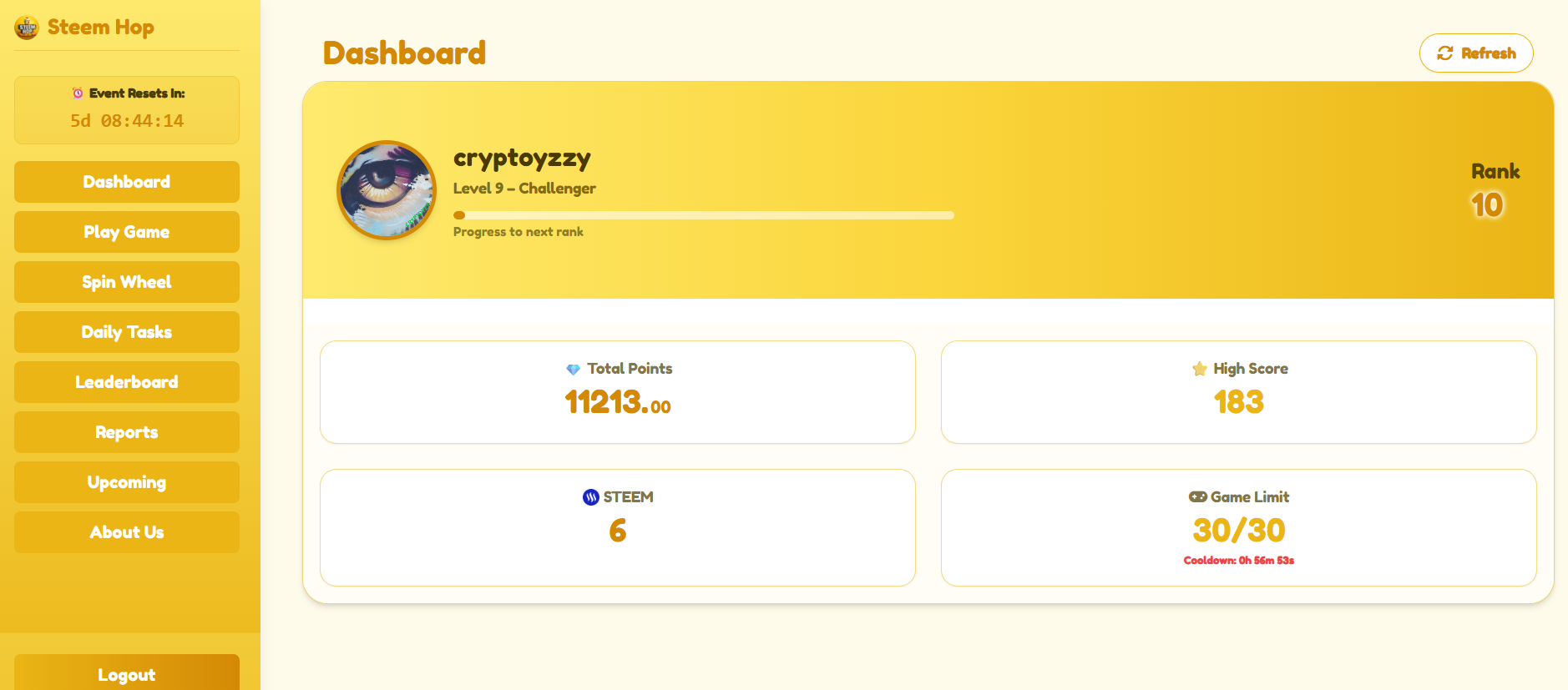Click the Steem Hop logo icon
The image size is (1568, 690).
tap(27, 28)
